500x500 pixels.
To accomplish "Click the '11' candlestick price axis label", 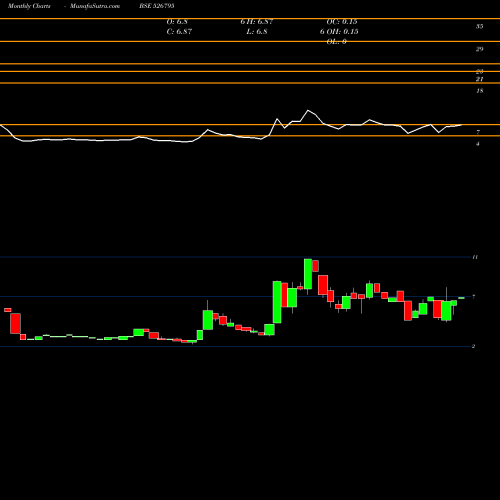I will pos(475,257).
